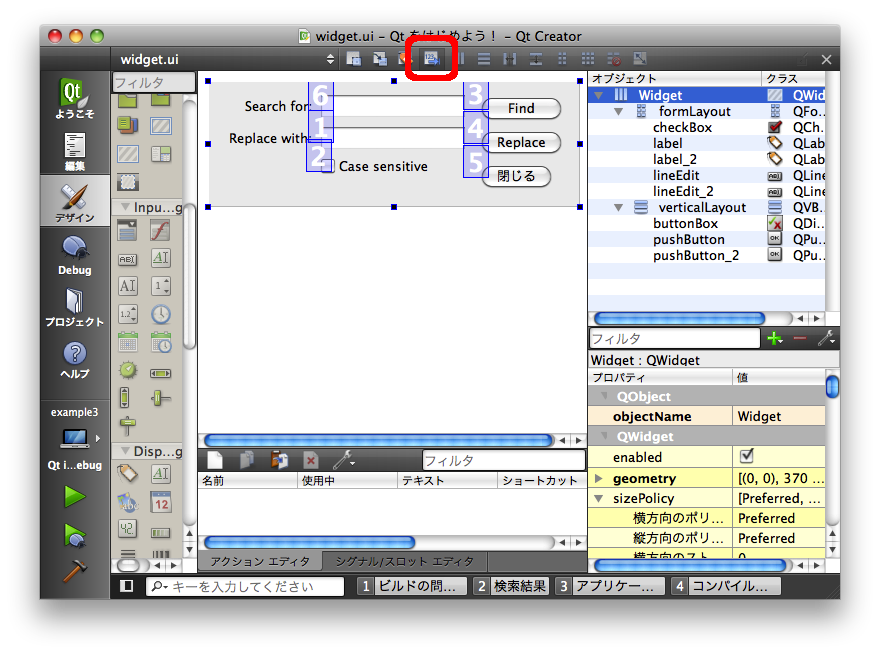
Task: Expand the geometry property row
Action: [x=598, y=479]
